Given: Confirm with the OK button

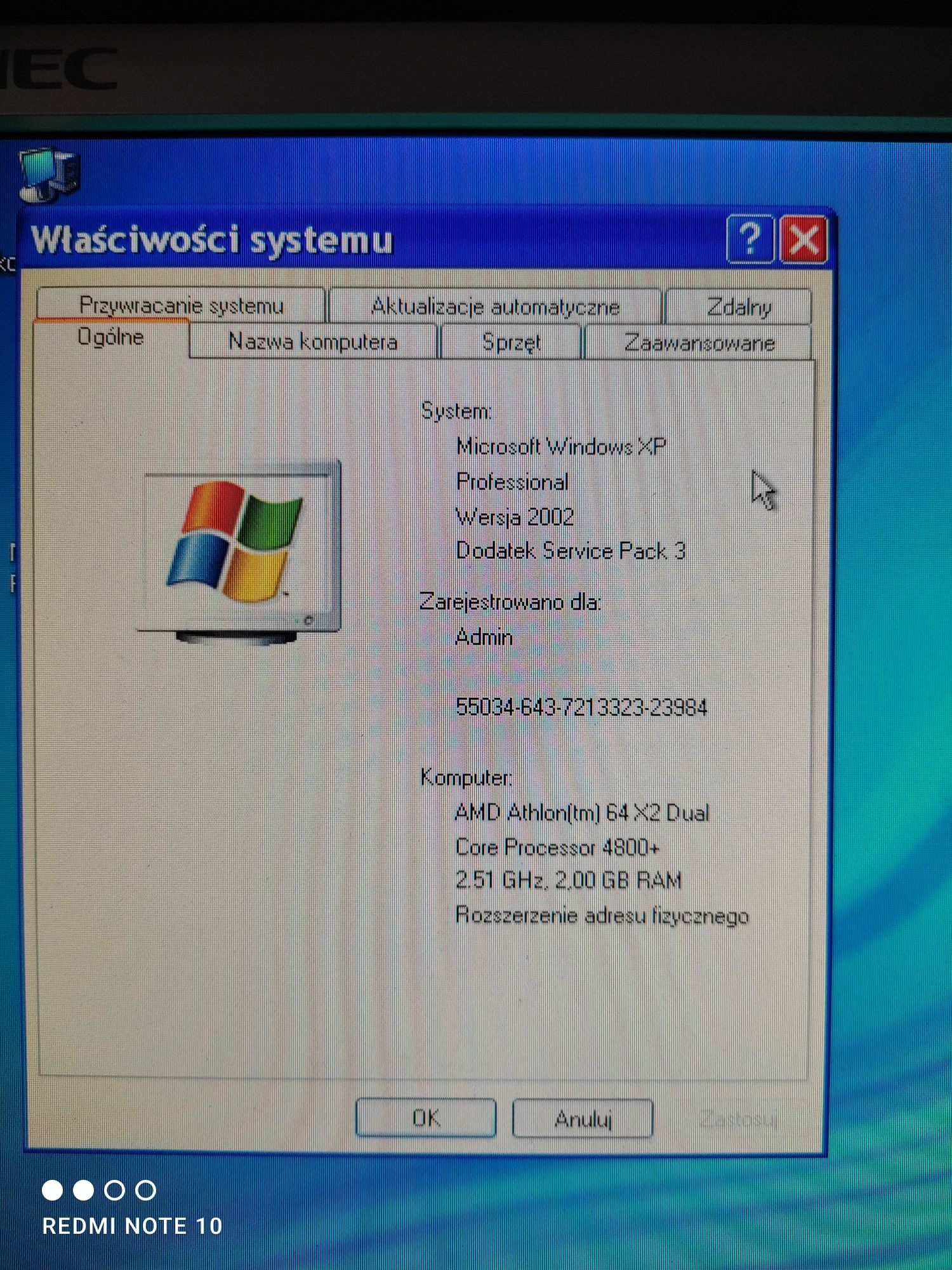Looking at the screenshot, I should click(x=426, y=1117).
